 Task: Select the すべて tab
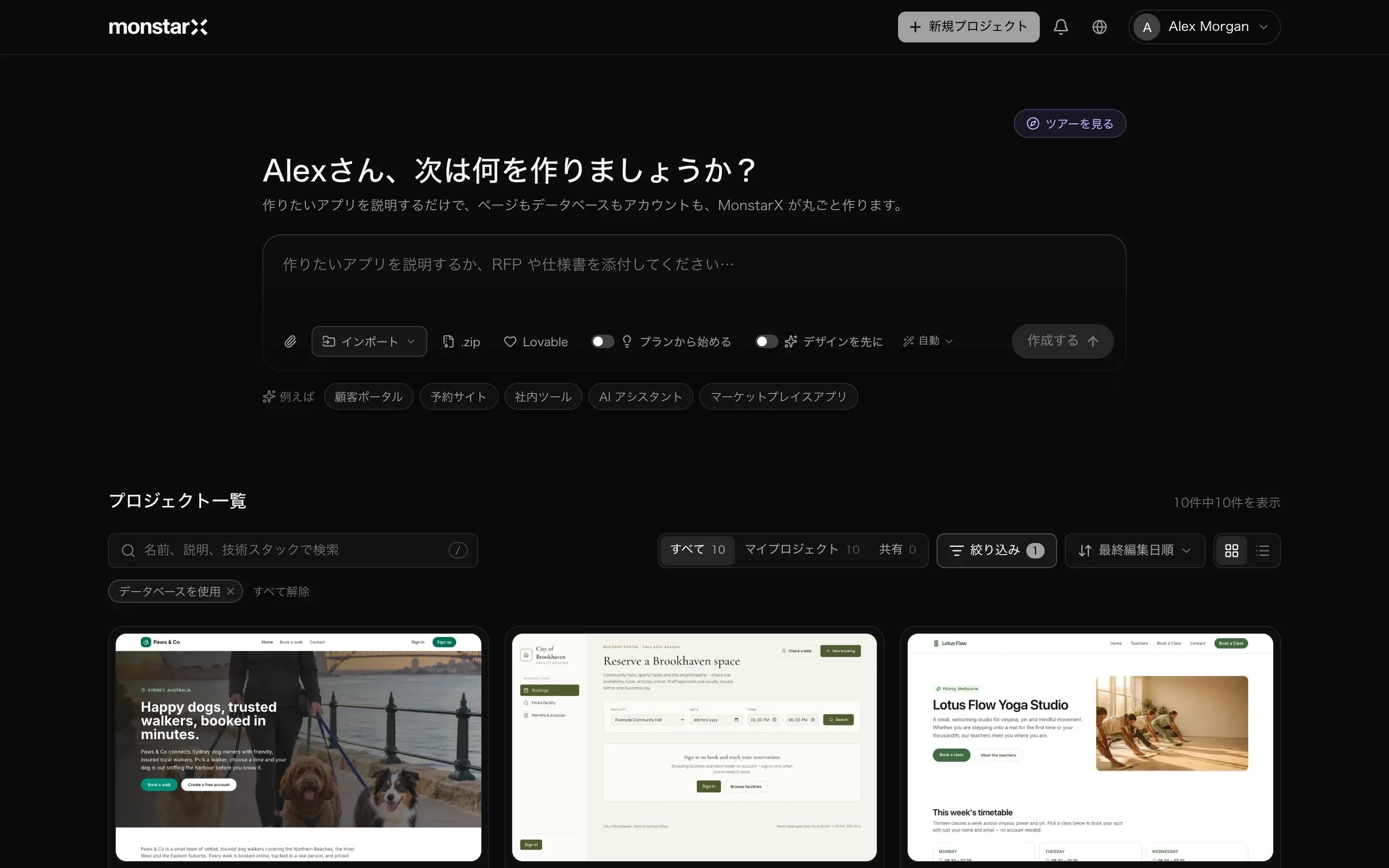click(698, 550)
